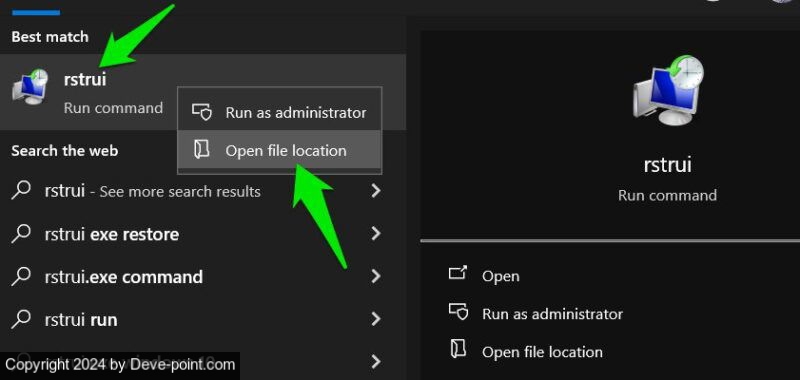This screenshot has width=800, height=380.
Task: Click Run as administrator in the right pane
Action: (553, 314)
